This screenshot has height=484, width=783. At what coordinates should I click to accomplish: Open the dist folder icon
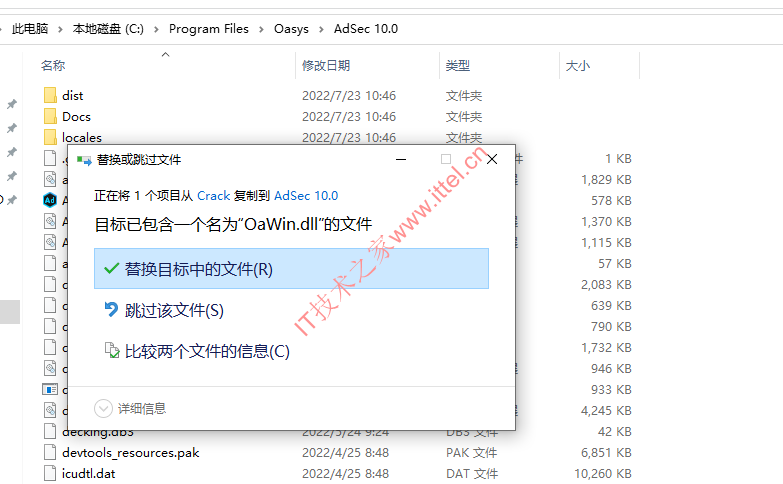(x=50, y=95)
